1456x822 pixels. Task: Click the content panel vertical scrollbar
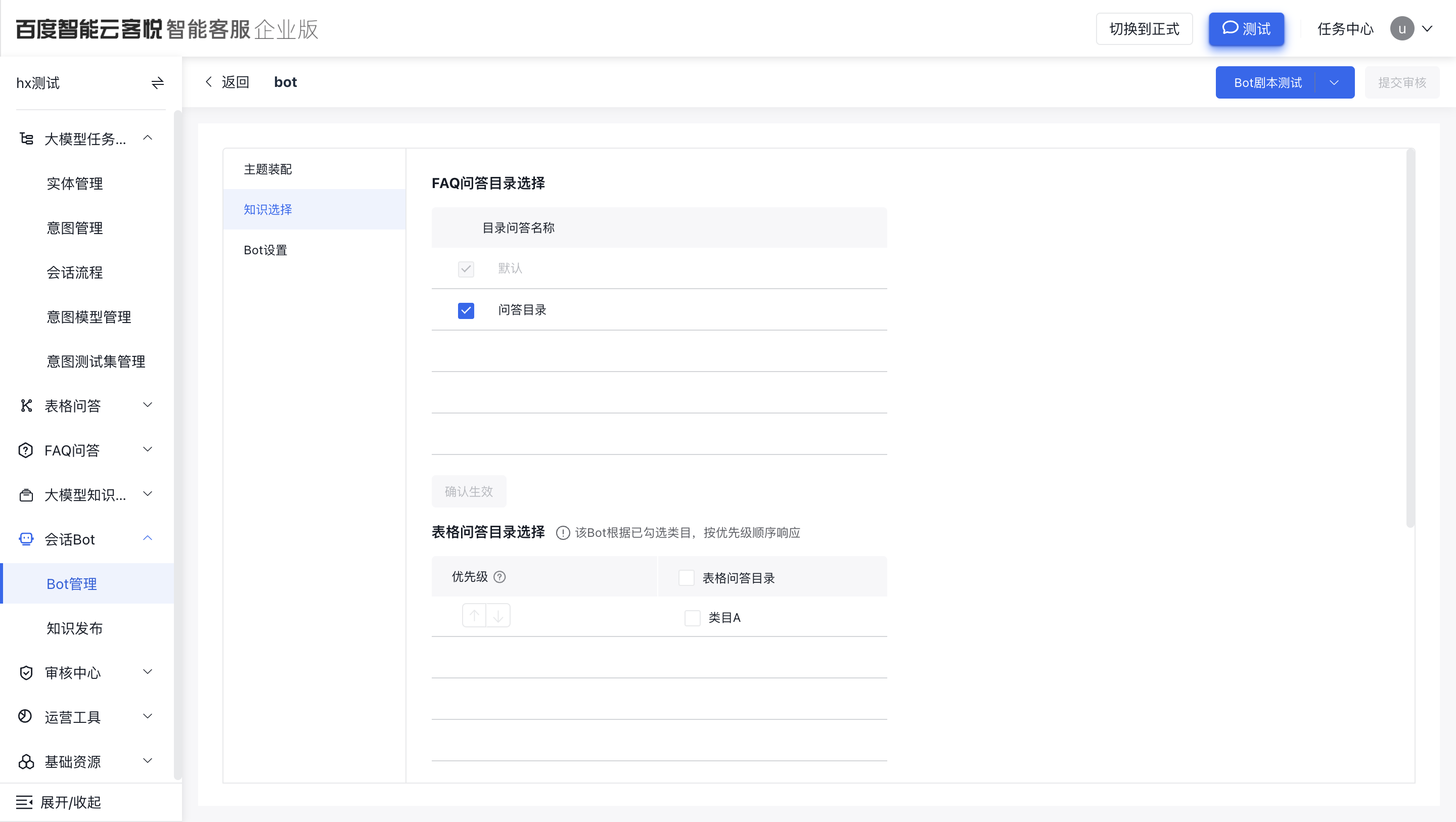click(1410, 338)
